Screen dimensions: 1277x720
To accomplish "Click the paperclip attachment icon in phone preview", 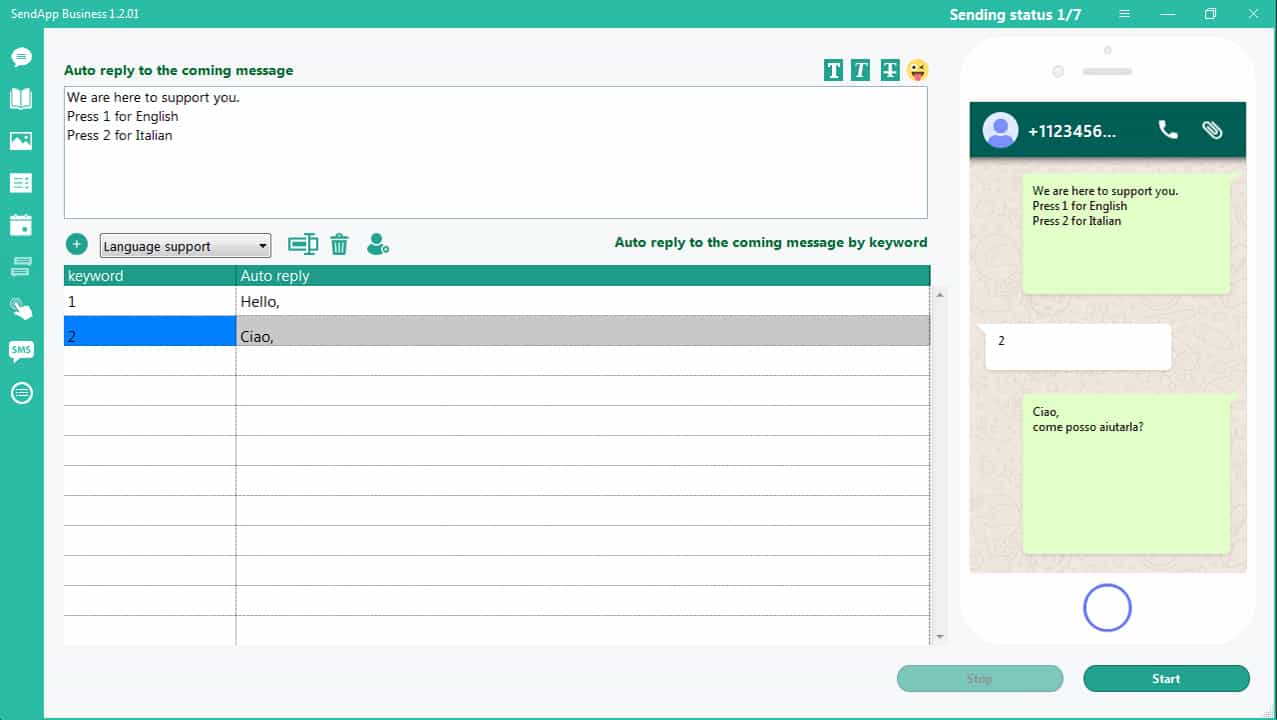I will pos(1212,130).
